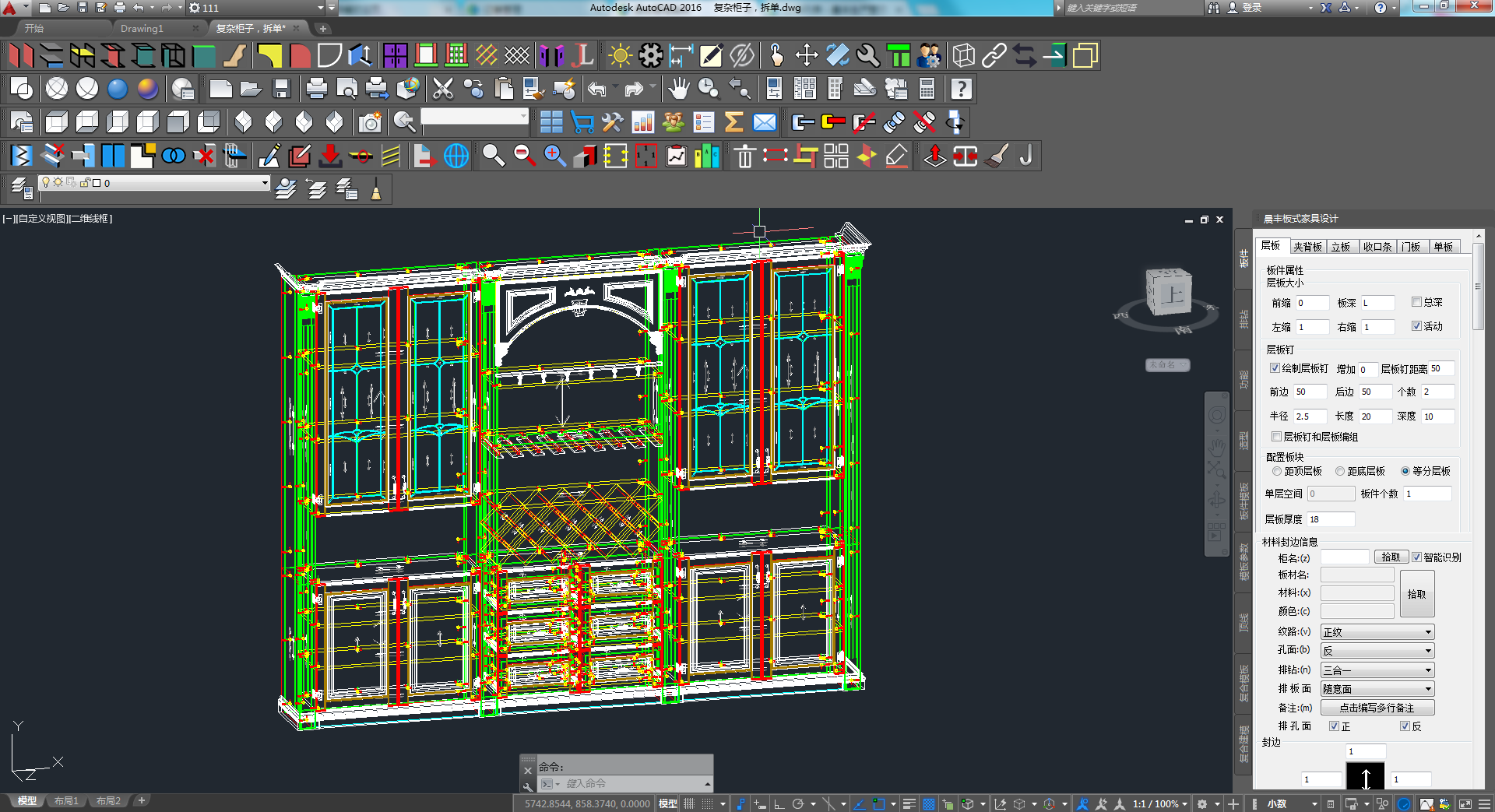Click the purple four-door cabinet icon
The height and width of the screenshot is (812, 1495).
coord(395,55)
